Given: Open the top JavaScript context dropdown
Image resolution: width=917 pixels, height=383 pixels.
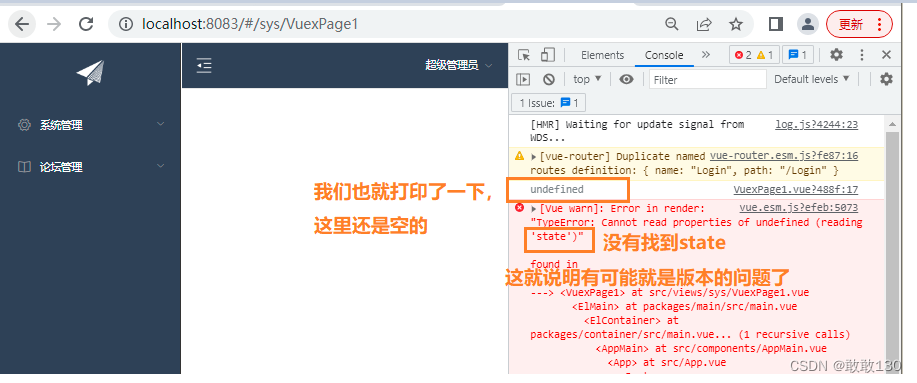Looking at the screenshot, I should pos(587,79).
